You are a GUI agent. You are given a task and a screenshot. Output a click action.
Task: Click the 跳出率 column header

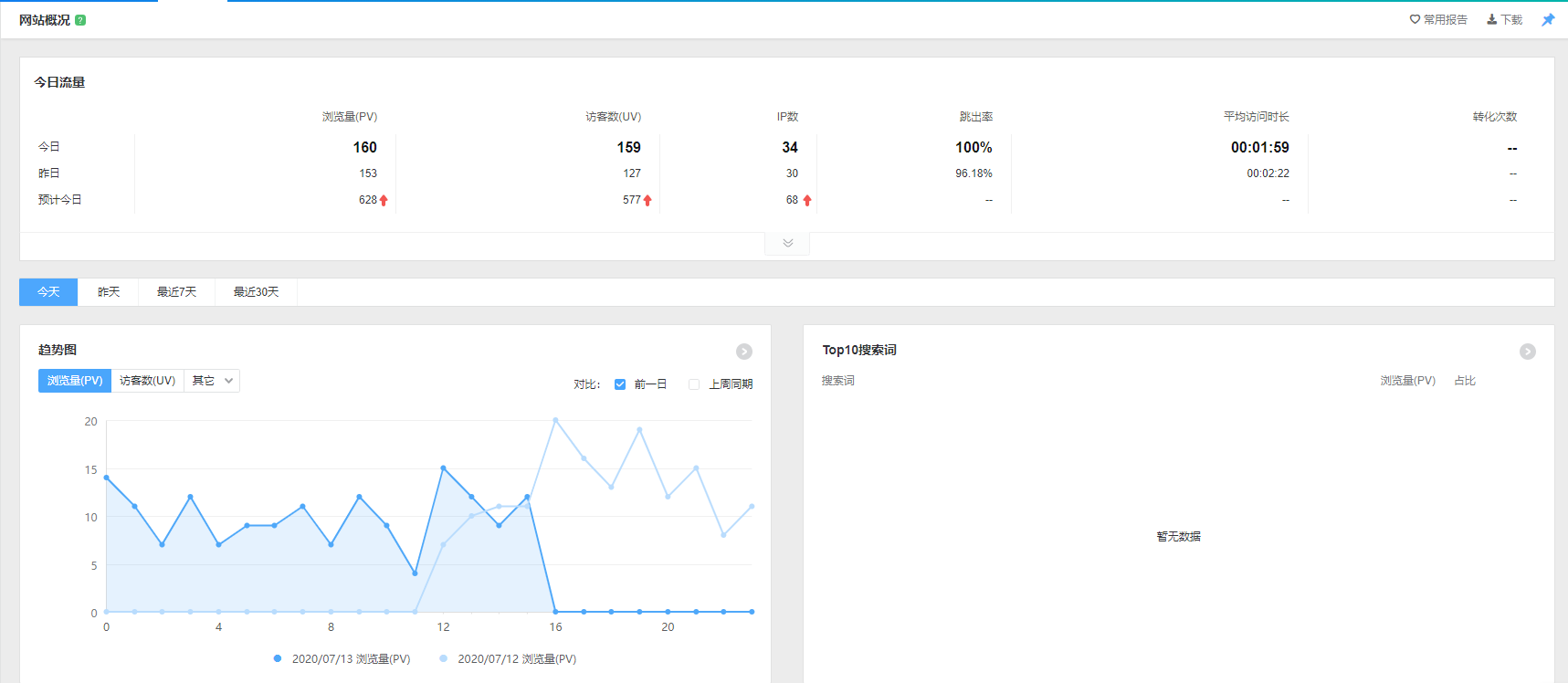tap(976, 117)
